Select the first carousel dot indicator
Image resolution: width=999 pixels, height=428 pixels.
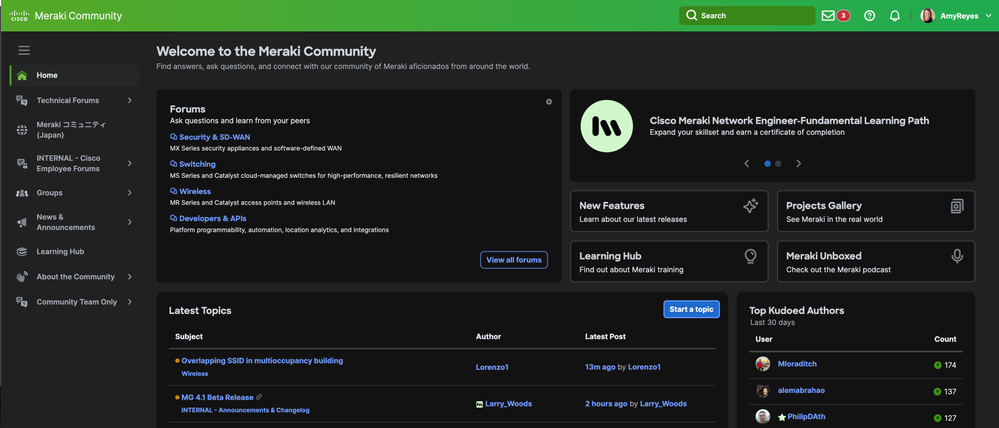[767, 163]
